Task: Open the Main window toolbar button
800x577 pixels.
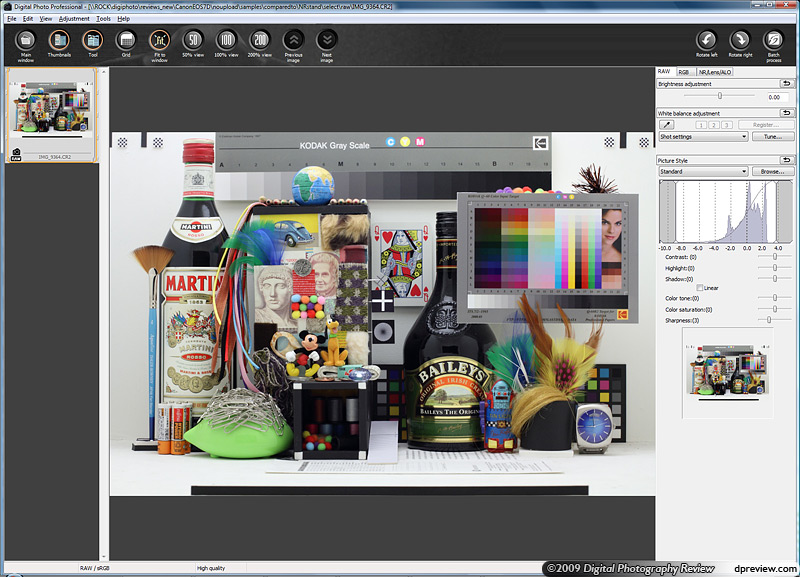Action: 26,45
